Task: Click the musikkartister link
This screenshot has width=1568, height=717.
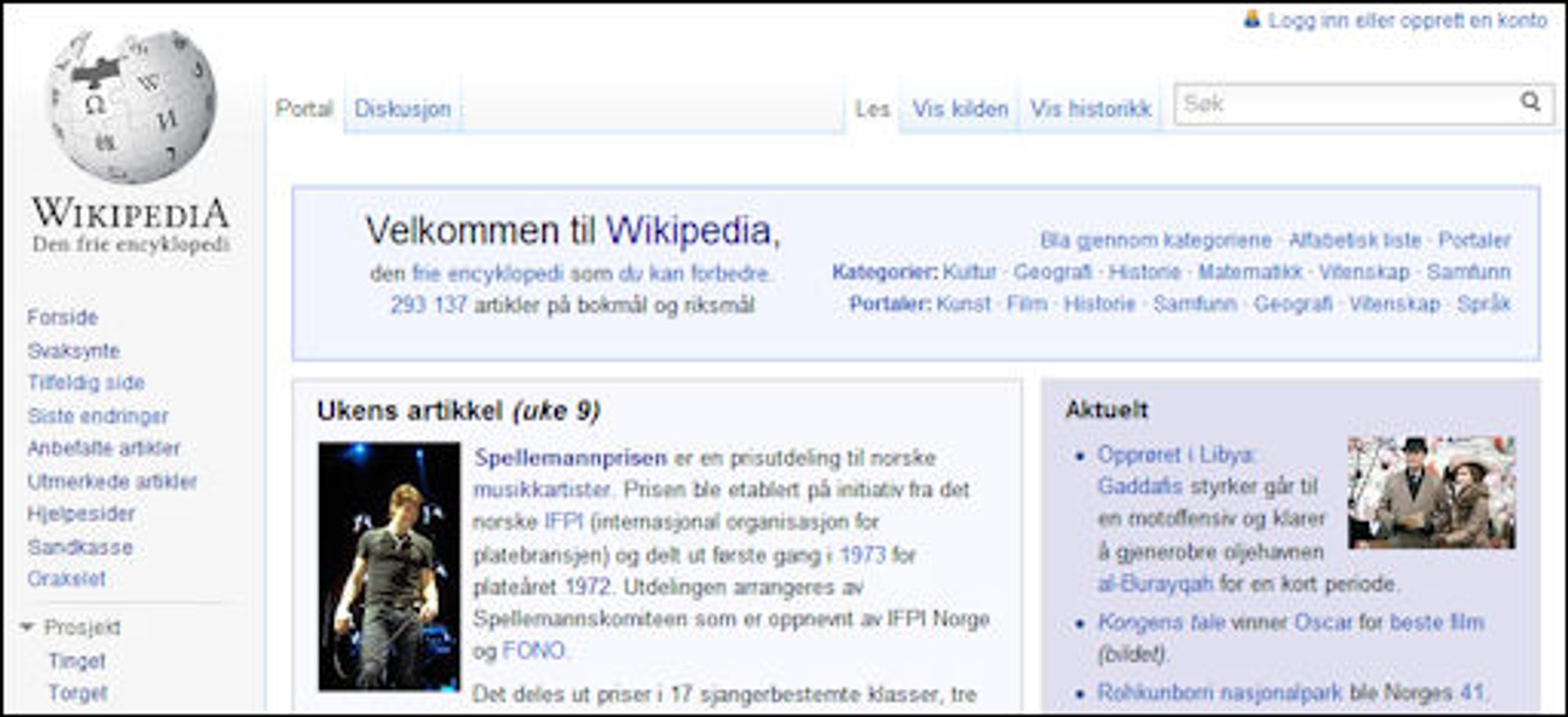Action: click(x=542, y=490)
